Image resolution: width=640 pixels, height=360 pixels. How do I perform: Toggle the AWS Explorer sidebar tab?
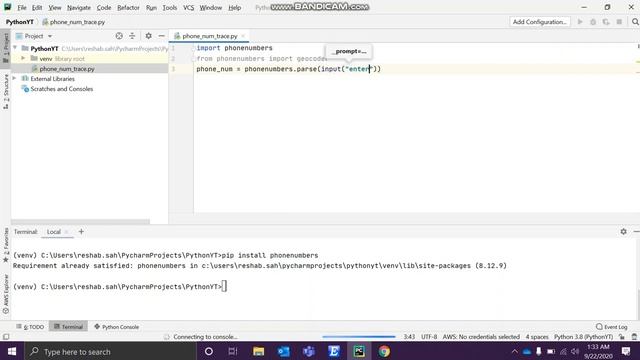point(5,294)
